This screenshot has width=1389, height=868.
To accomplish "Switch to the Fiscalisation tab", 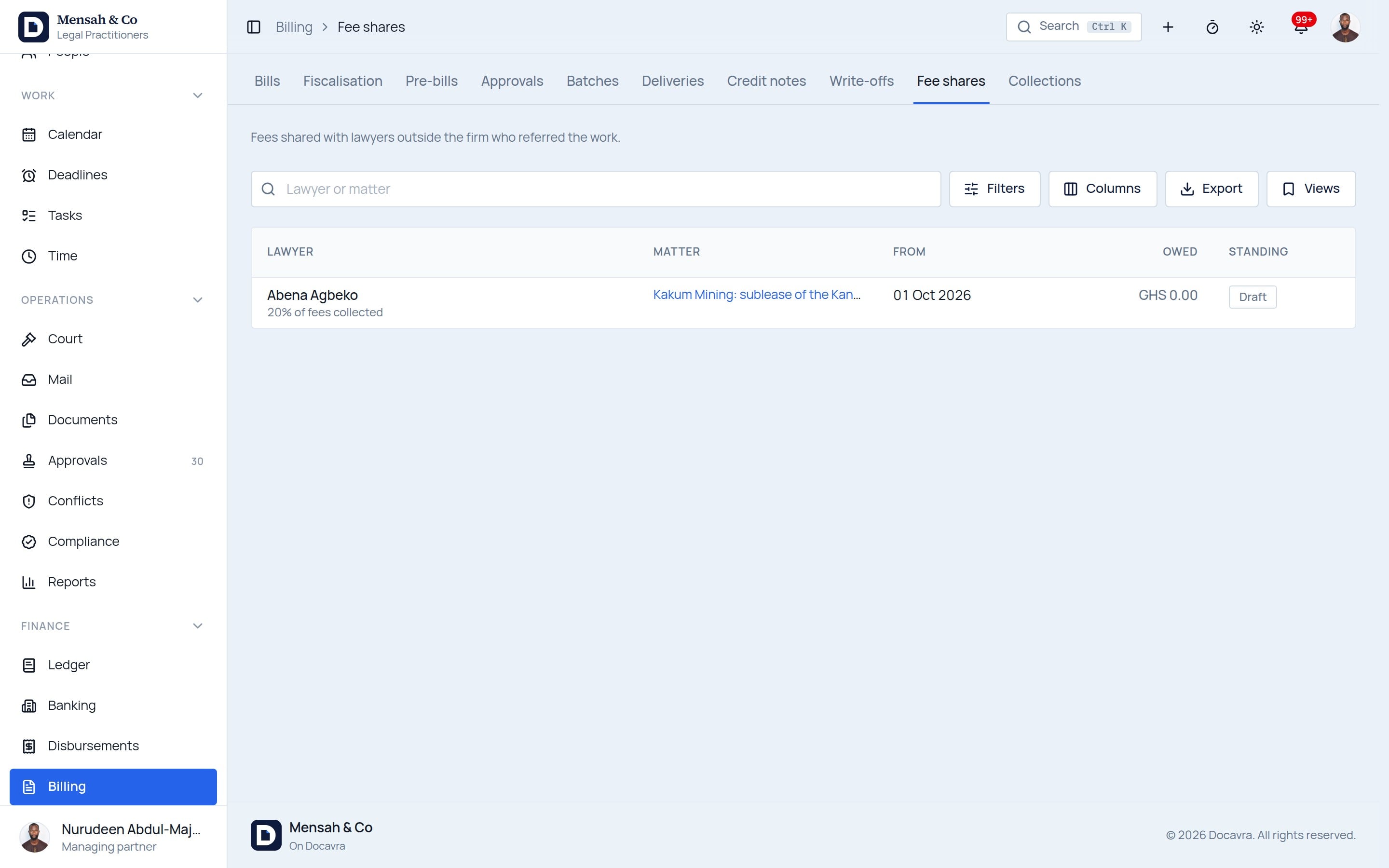I will [x=342, y=81].
